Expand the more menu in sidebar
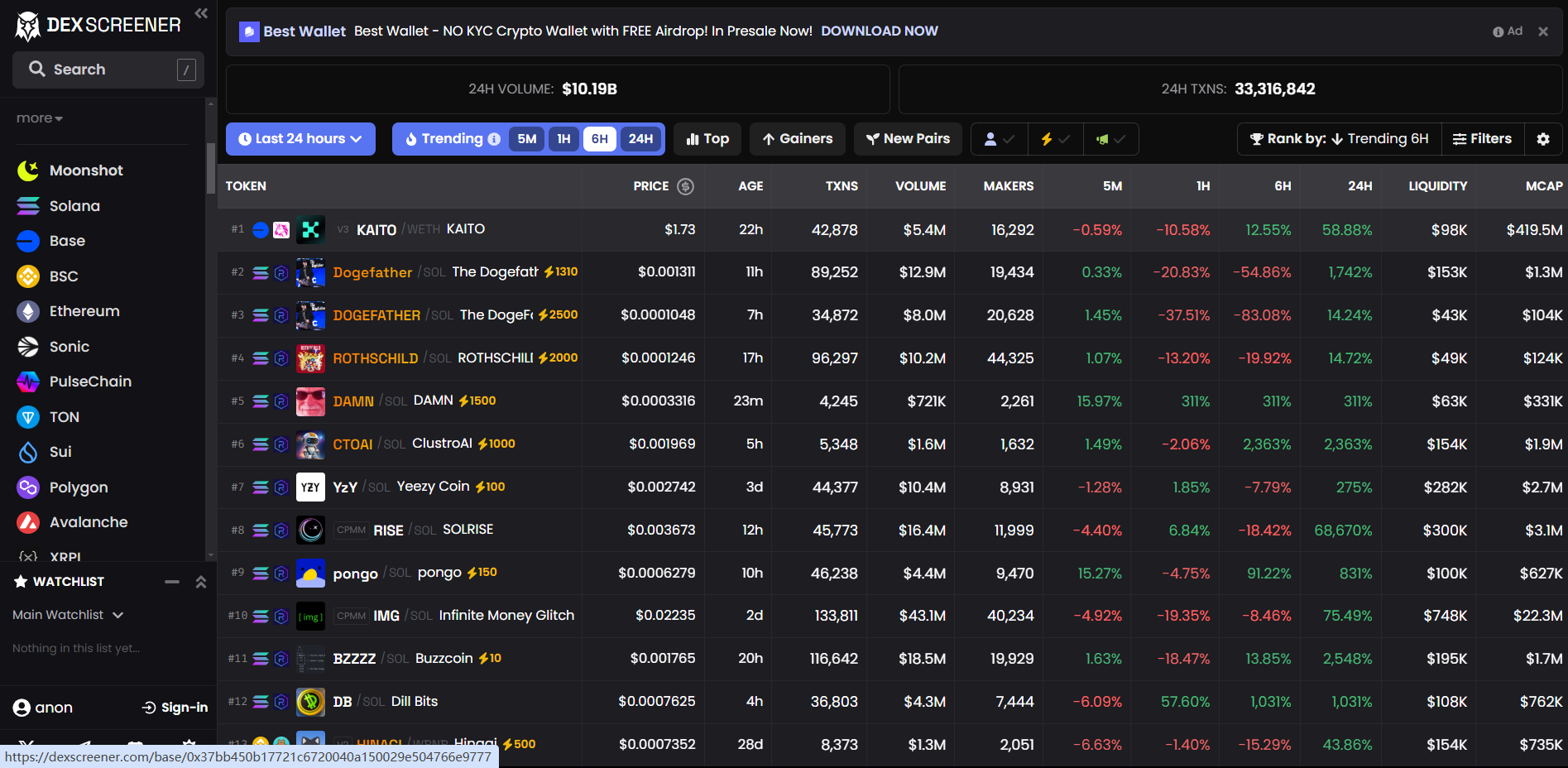The image size is (1568, 768). 38,118
